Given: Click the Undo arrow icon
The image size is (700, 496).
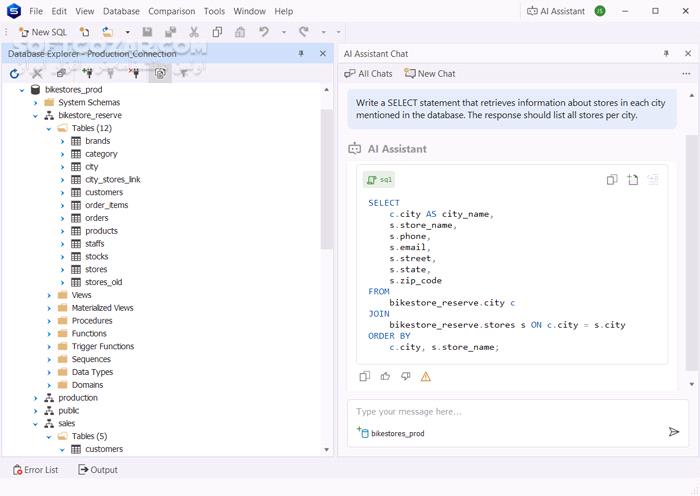Looking at the screenshot, I should (264, 32).
